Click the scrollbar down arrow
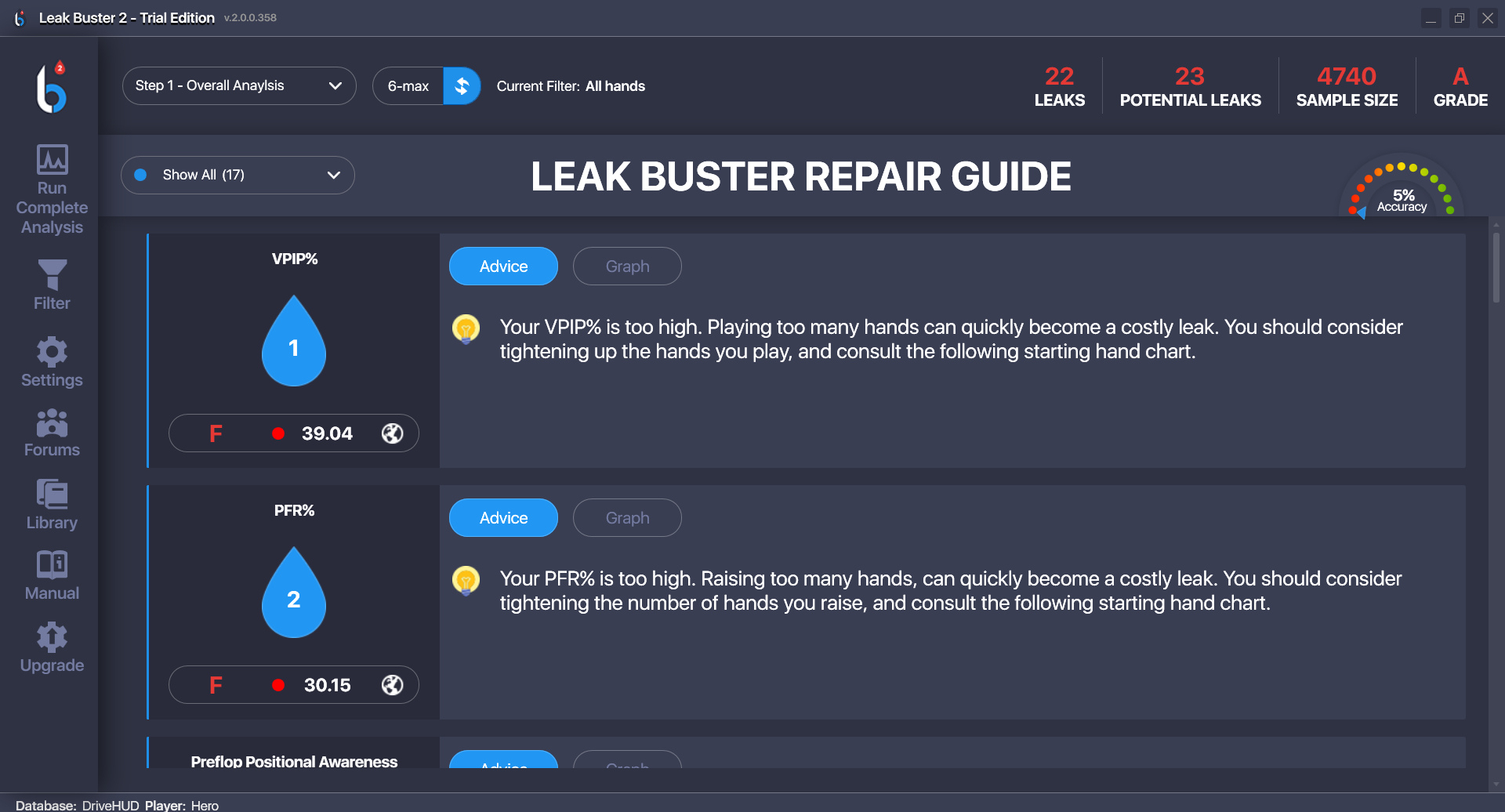This screenshot has height=812, width=1505. tap(1496, 784)
